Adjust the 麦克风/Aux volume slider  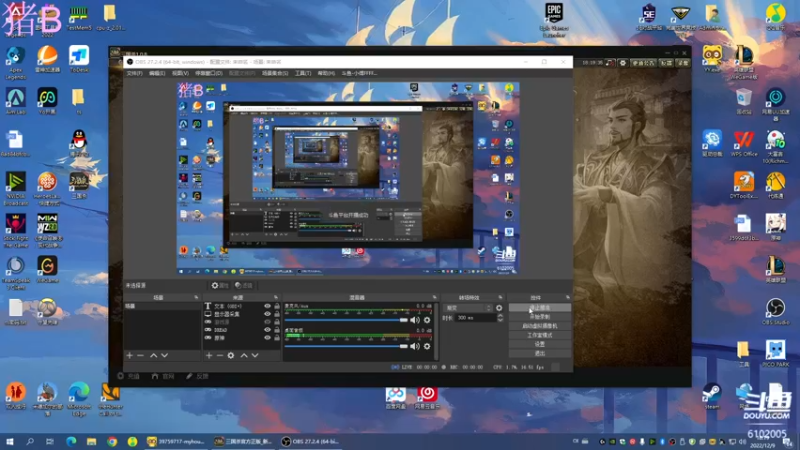pyautogui.click(x=346, y=320)
